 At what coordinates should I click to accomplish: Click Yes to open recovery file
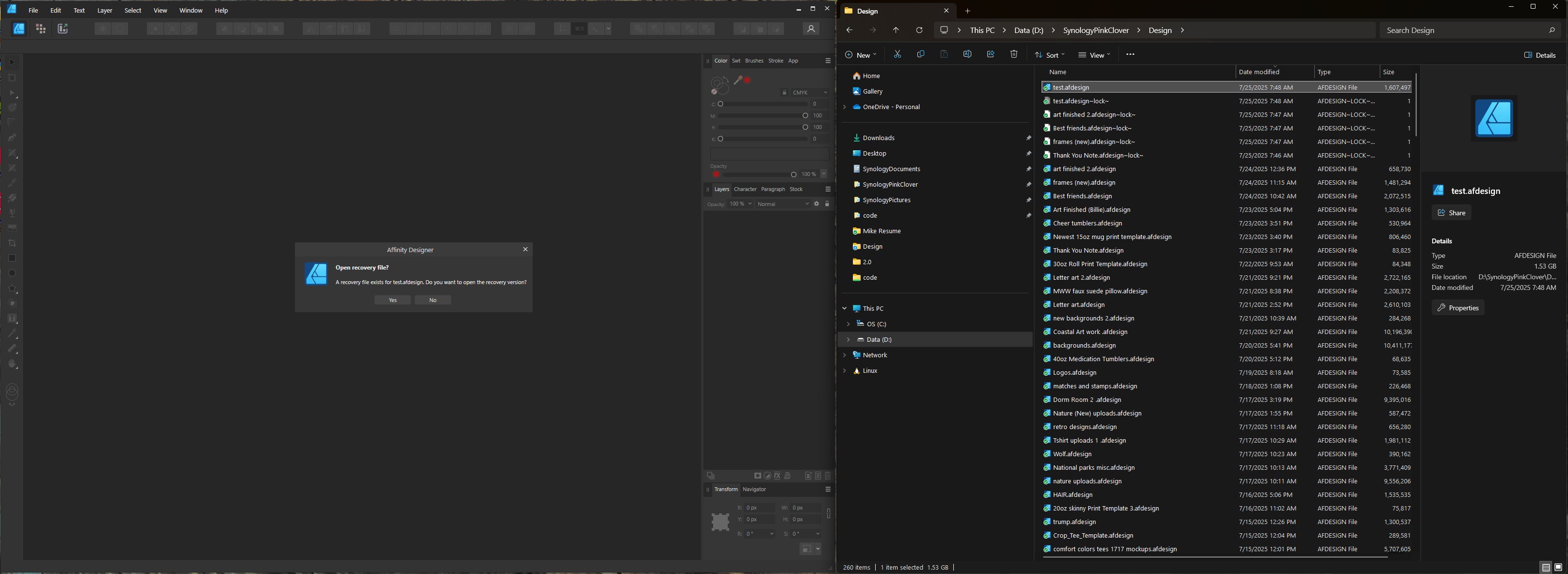pos(392,300)
